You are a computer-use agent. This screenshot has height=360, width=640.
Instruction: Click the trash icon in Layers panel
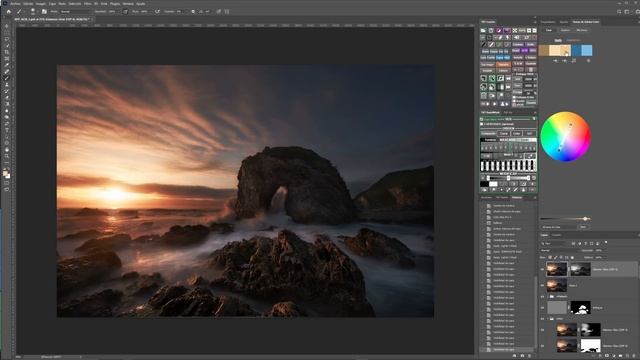point(635,356)
